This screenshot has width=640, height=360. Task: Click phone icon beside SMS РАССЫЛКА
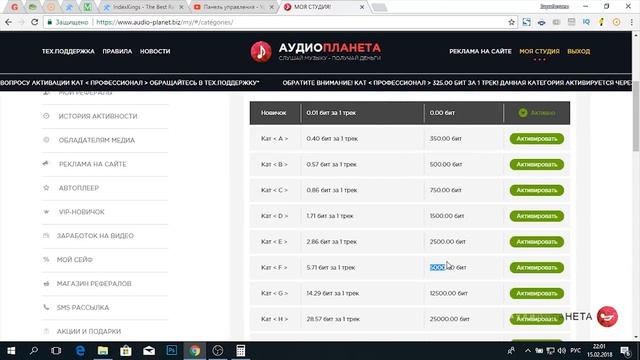click(46, 307)
